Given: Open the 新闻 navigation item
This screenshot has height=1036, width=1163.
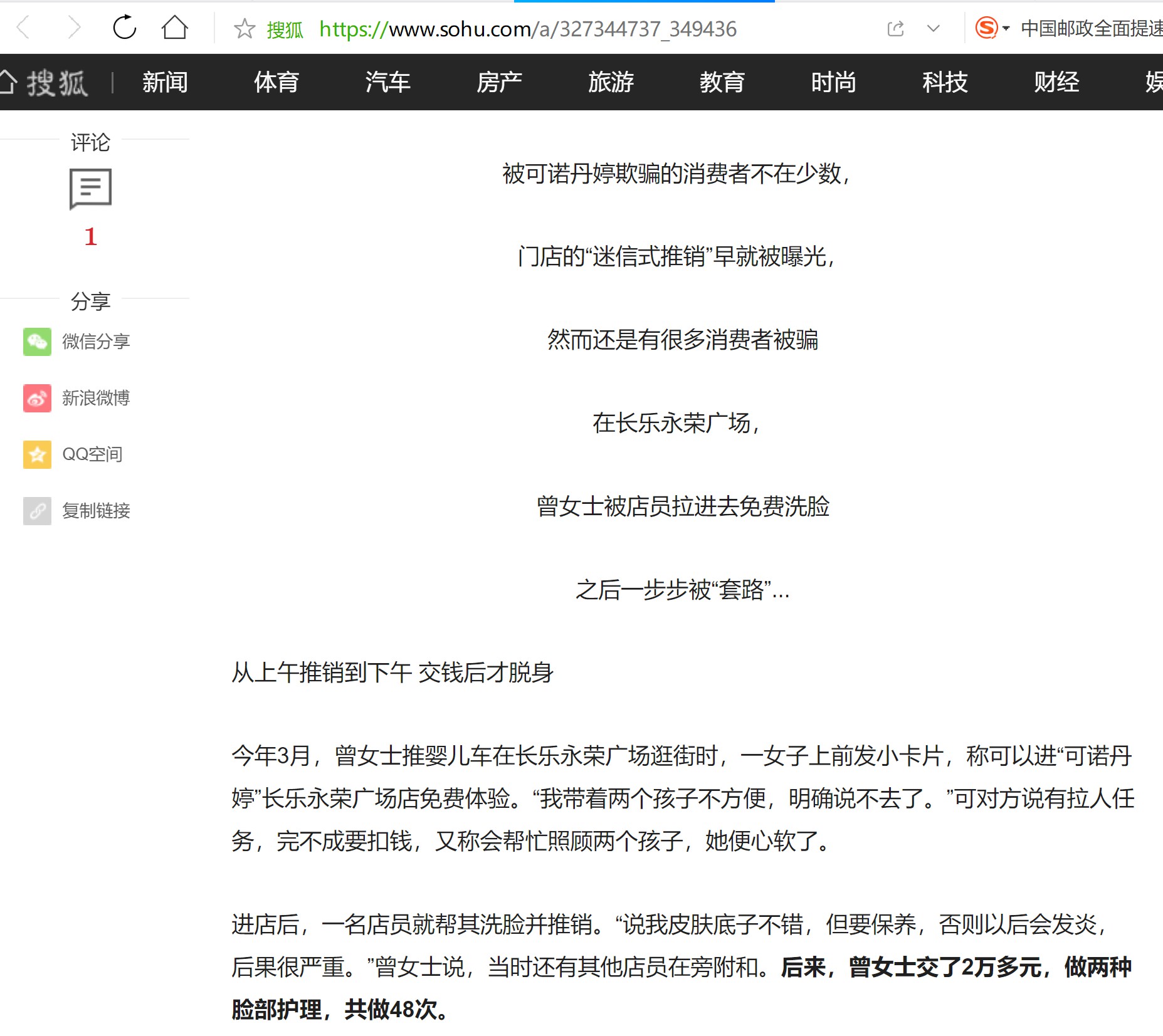Looking at the screenshot, I should pyautogui.click(x=165, y=82).
